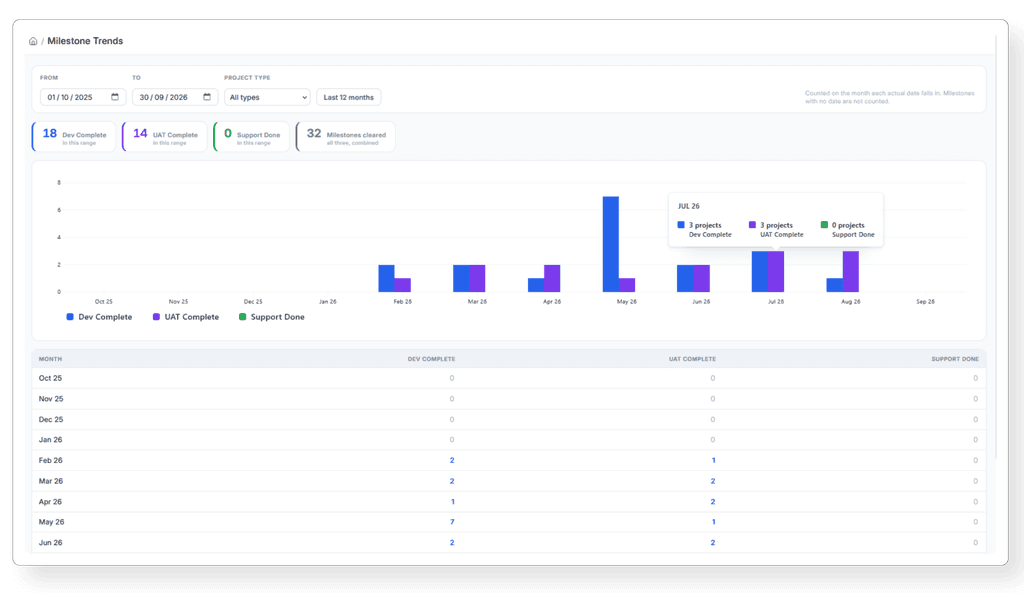Screen dimensions: 1024x594
Task: Click the Jul 26 axis label on chart
Action: 776,302
